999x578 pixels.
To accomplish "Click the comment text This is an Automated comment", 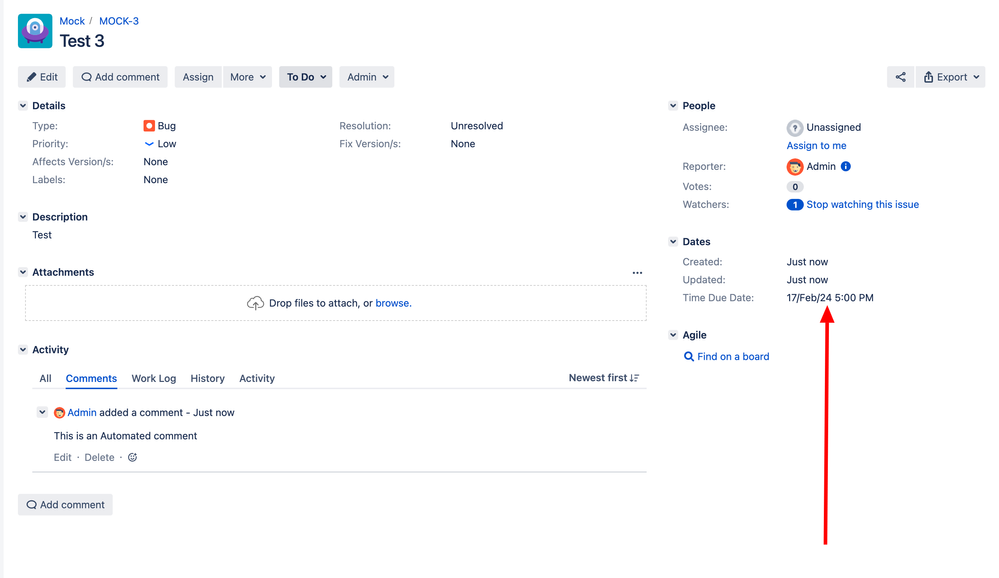I will 126,436.
